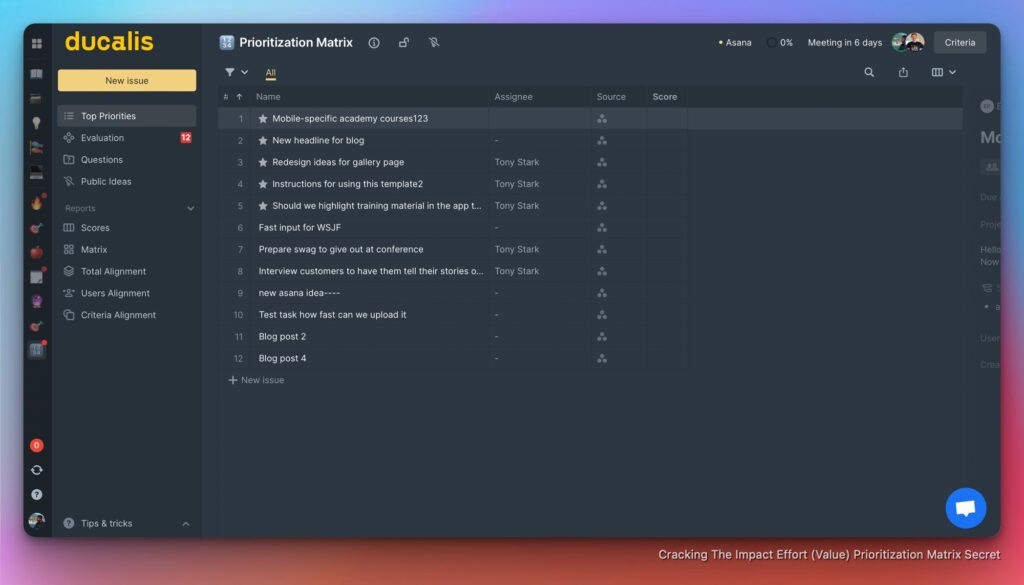This screenshot has height=585, width=1024.
Task: Click the yellow New issue button
Action: 127,79
